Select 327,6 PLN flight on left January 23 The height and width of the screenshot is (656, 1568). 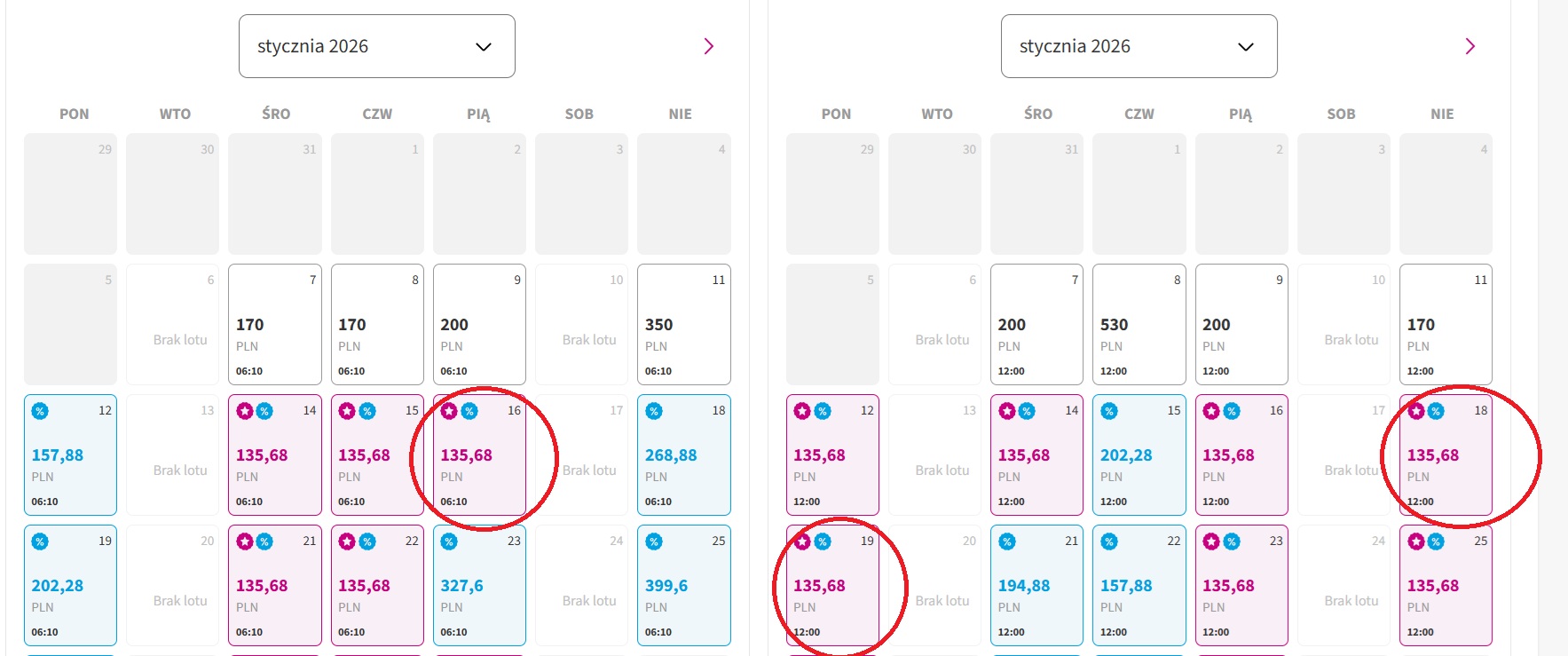click(479, 585)
